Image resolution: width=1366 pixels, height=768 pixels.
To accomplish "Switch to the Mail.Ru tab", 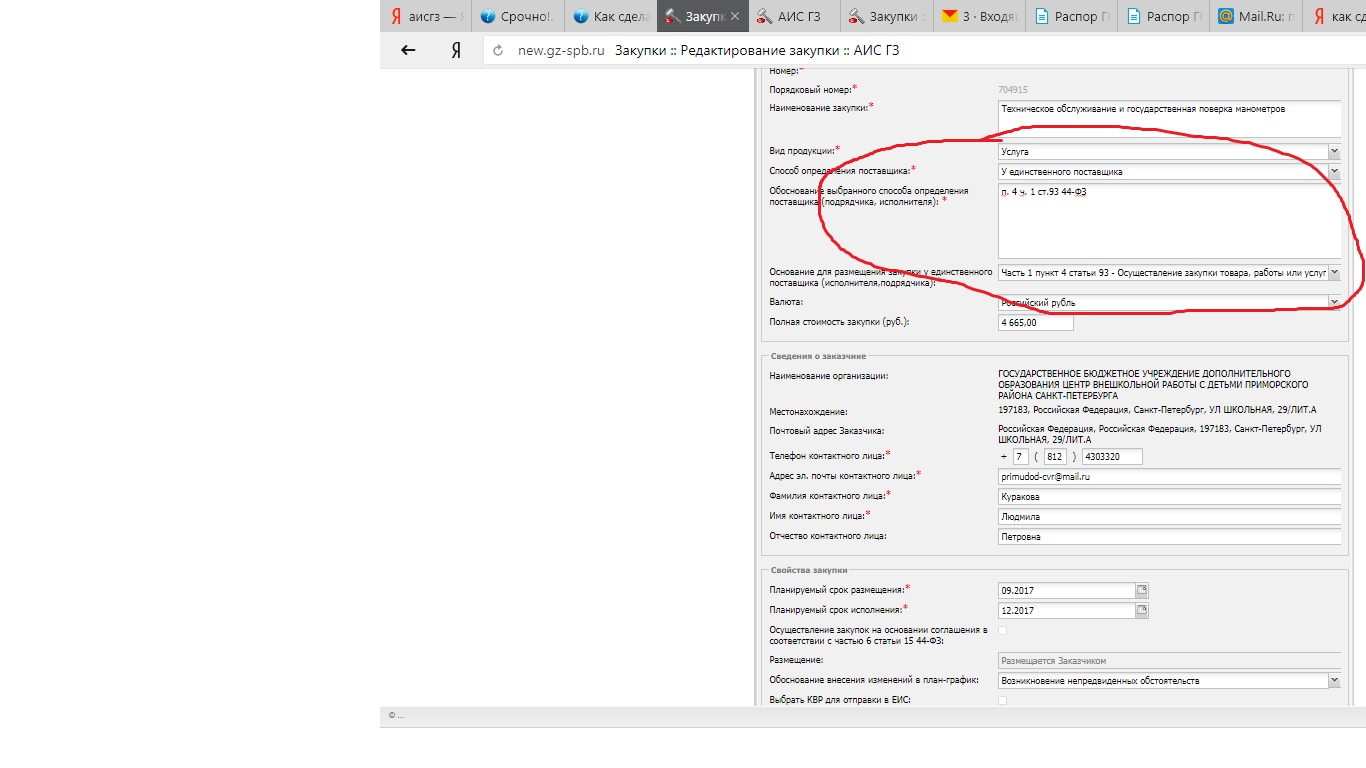I will pos(1255,16).
